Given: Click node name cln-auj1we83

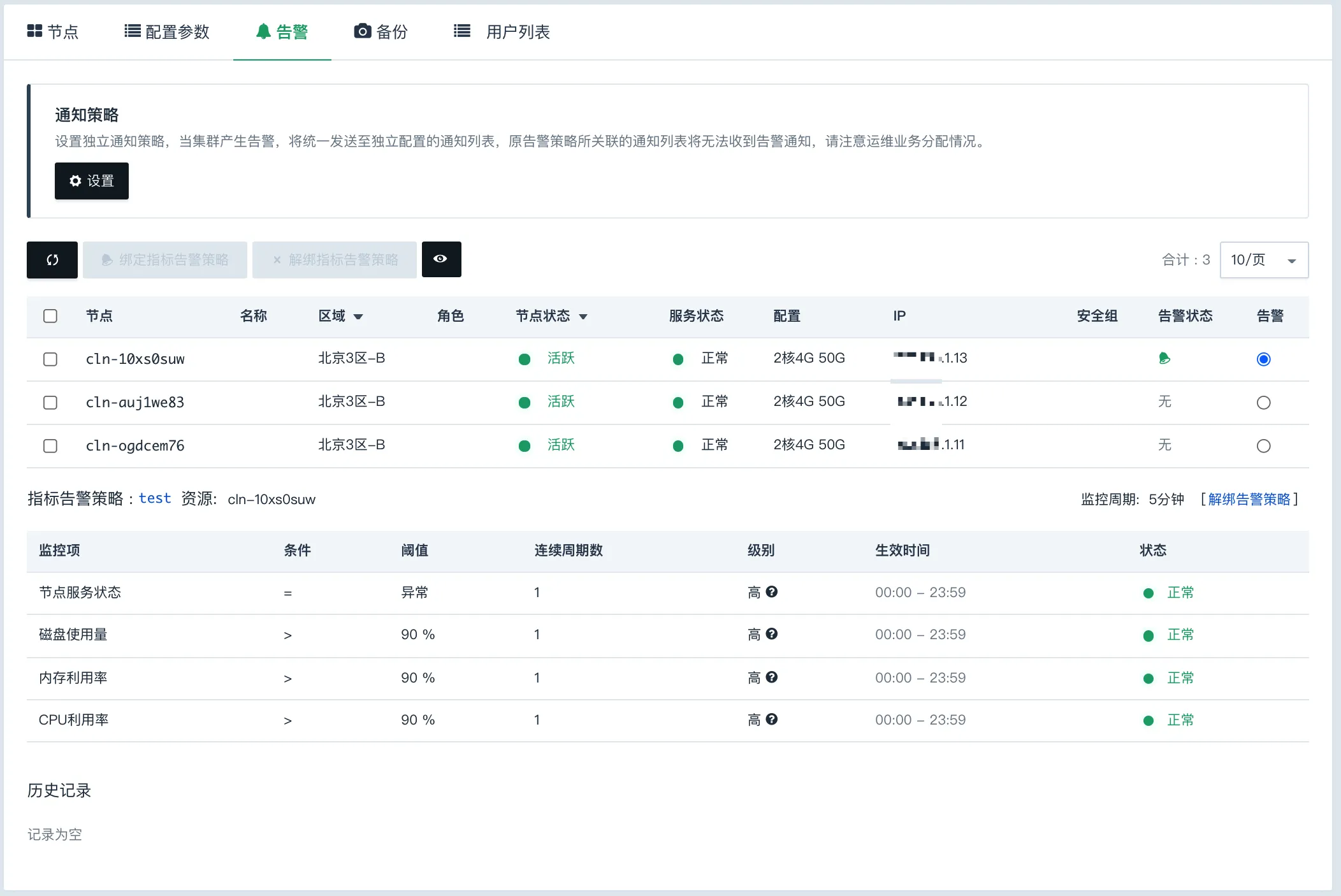Looking at the screenshot, I should coord(135,403).
